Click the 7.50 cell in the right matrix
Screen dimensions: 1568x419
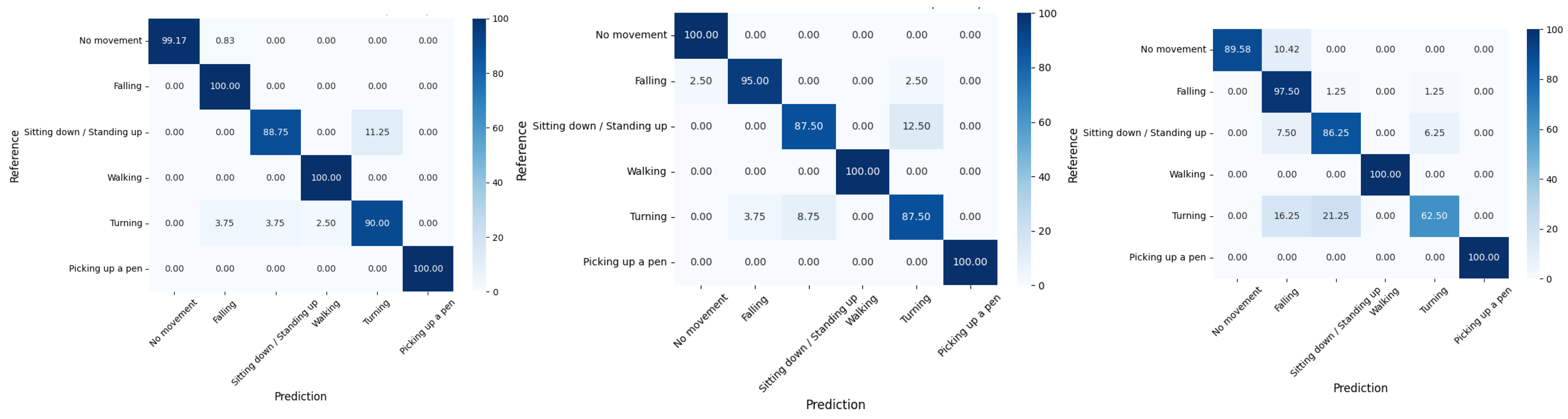pos(1286,132)
